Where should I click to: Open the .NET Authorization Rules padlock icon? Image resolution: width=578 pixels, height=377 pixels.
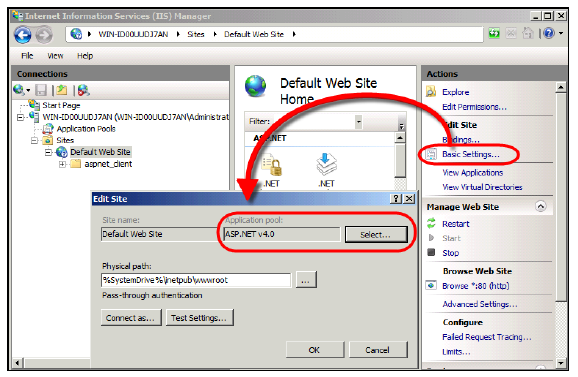pos(272,166)
